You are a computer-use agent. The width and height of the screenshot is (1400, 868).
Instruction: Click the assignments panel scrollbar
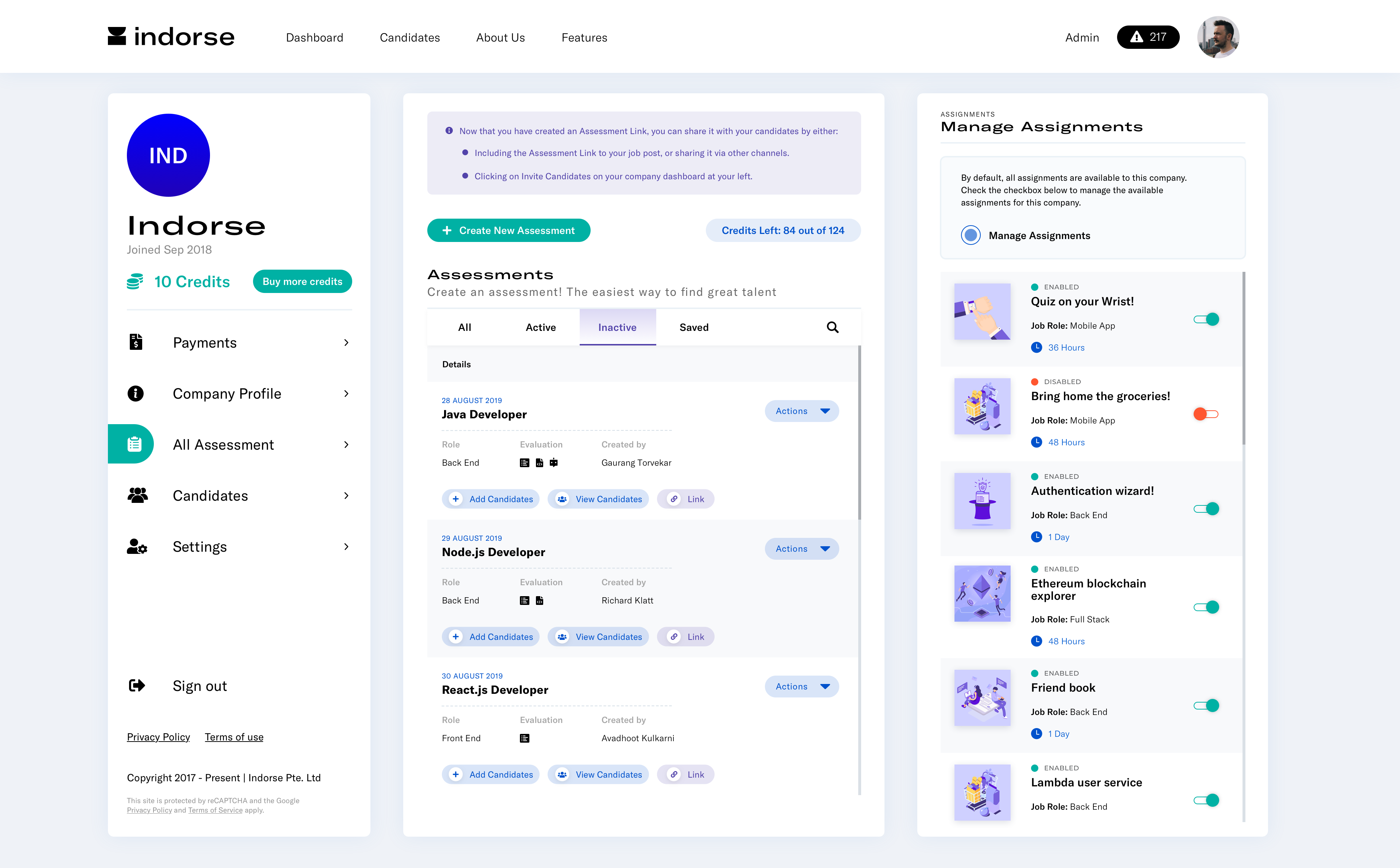(1243, 357)
